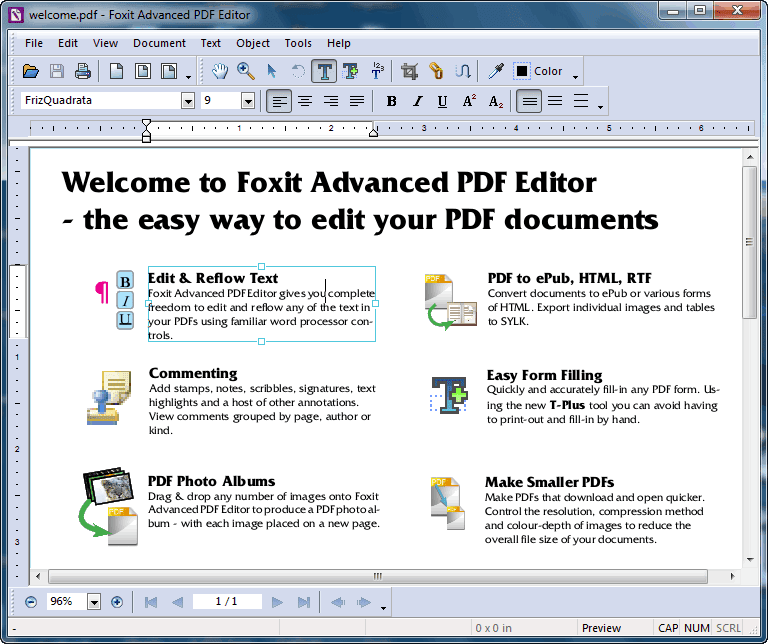
Task: Expand the navigation toolbar overflow arrow
Action: (x=383, y=608)
